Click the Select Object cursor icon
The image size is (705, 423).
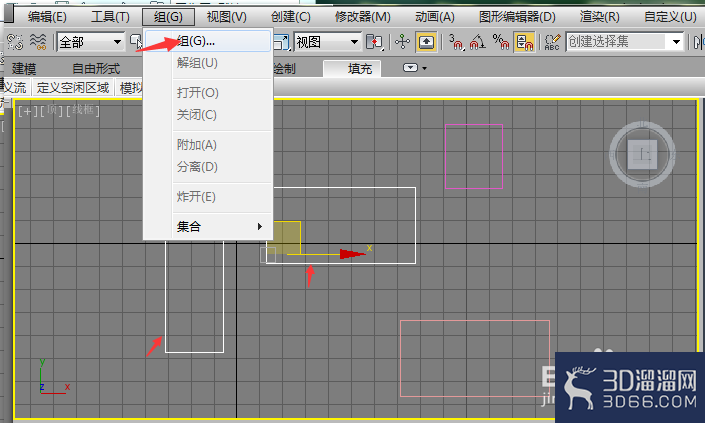[x=135, y=41]
